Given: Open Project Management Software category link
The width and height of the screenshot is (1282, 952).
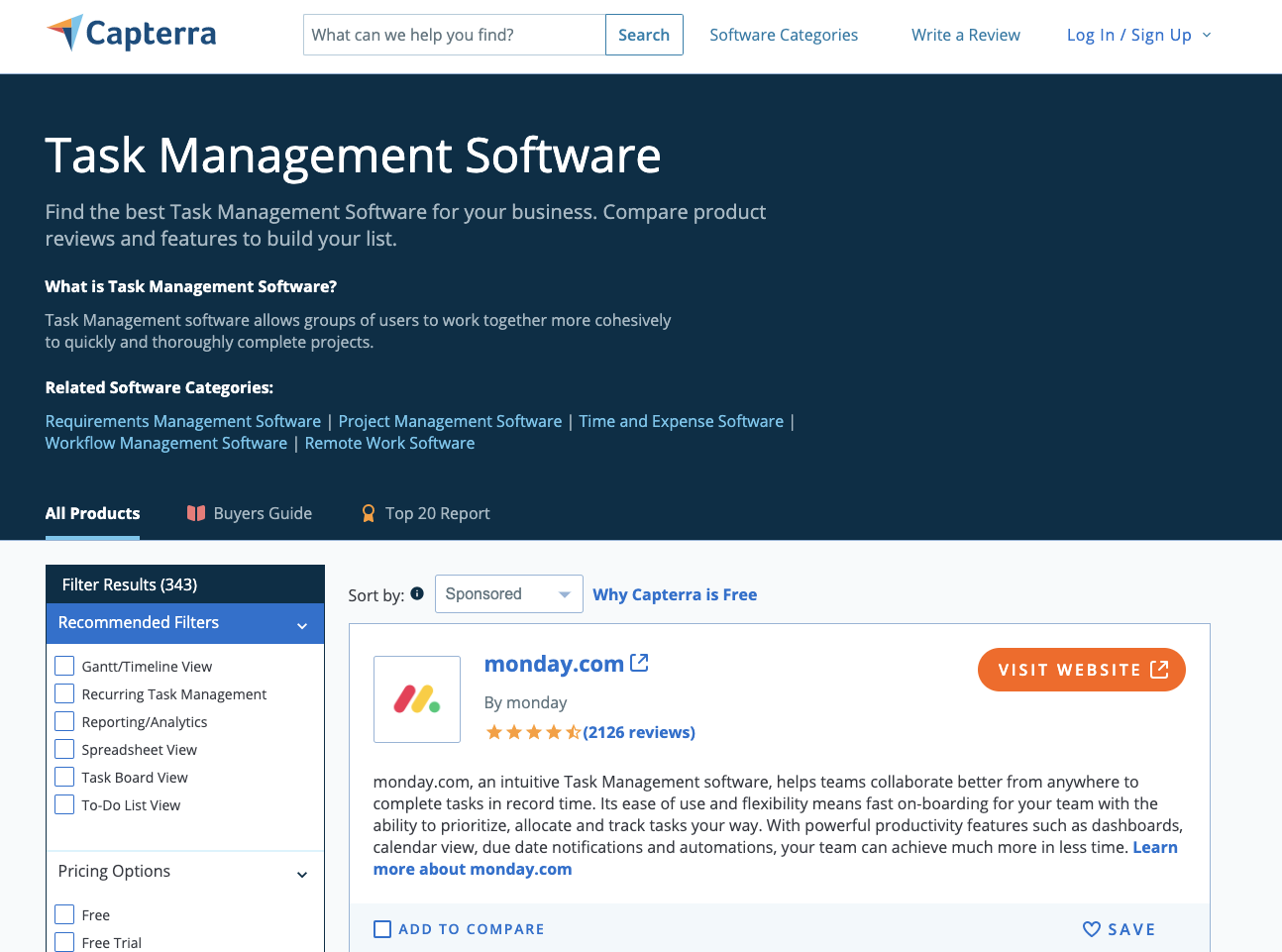Looking at the screenshot, I should (x=450, y=421).
